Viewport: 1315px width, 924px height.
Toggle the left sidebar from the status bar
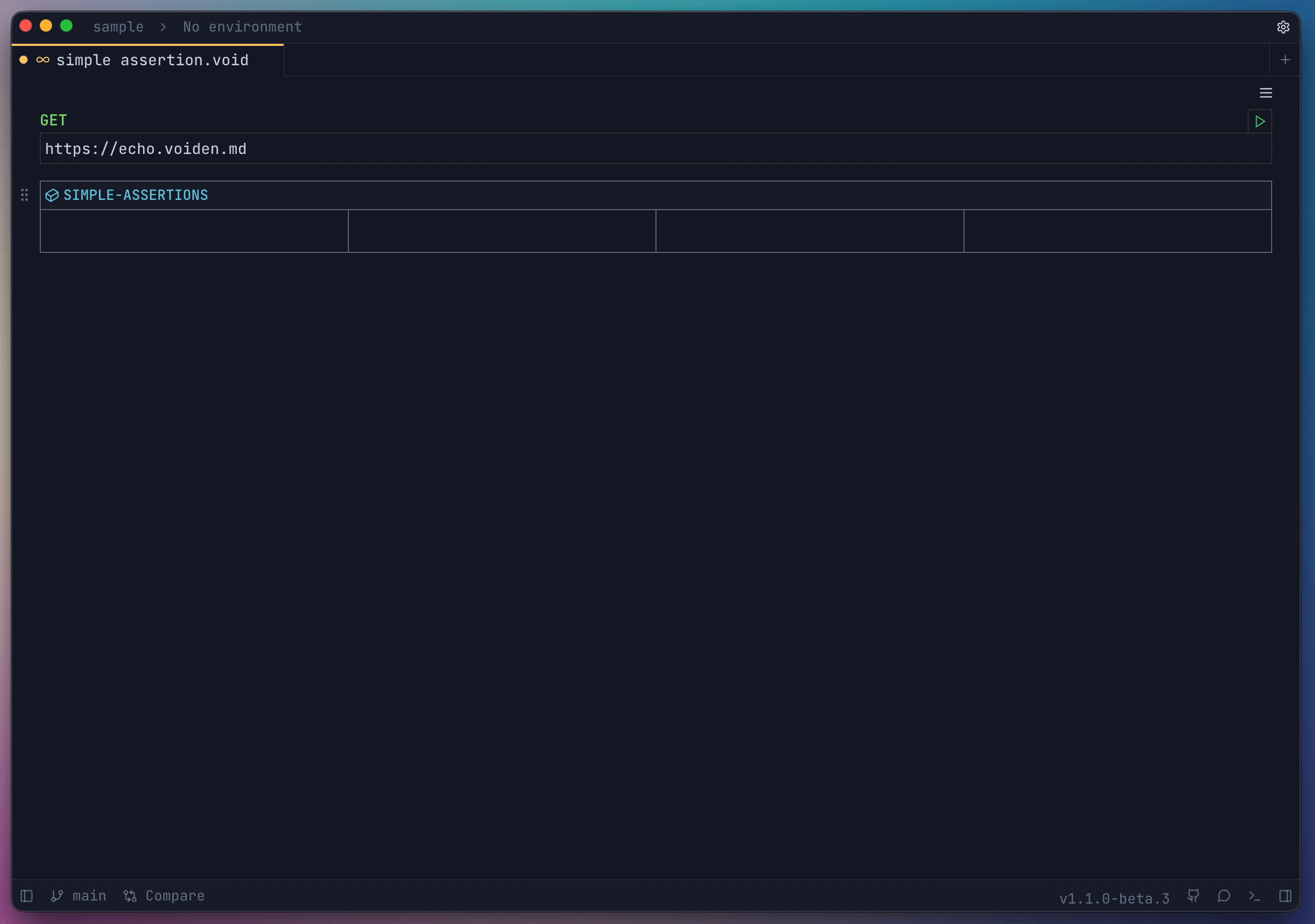(27, 896)
